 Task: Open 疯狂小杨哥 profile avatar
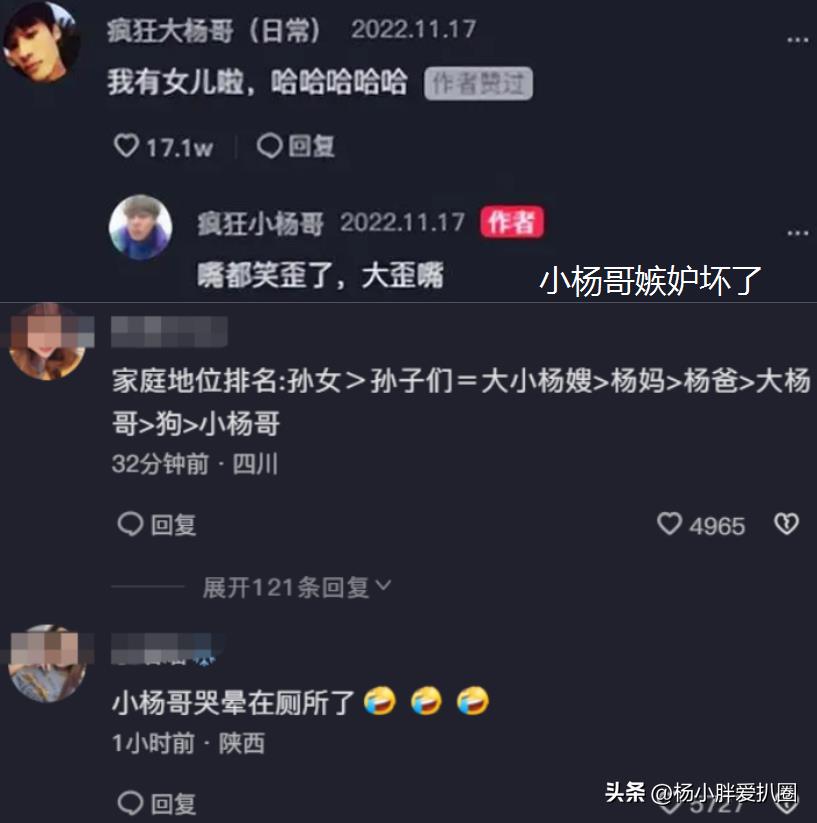pyautogui.click(x=140, y=227)
